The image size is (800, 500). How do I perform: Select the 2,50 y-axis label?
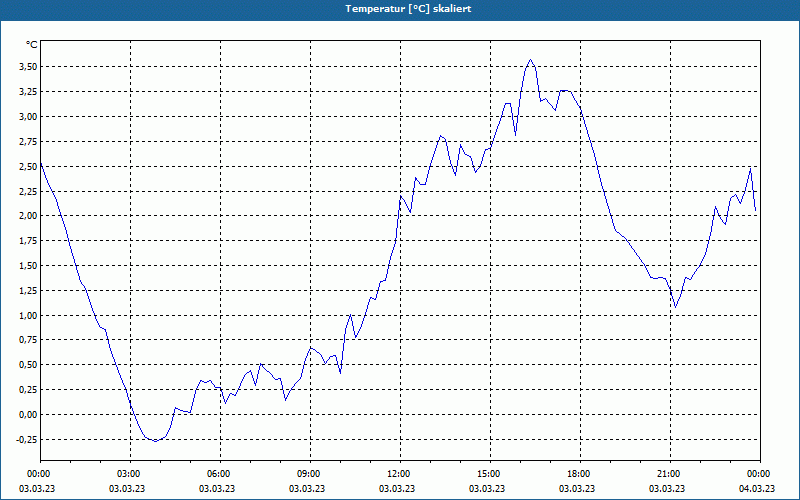point(28,166)
